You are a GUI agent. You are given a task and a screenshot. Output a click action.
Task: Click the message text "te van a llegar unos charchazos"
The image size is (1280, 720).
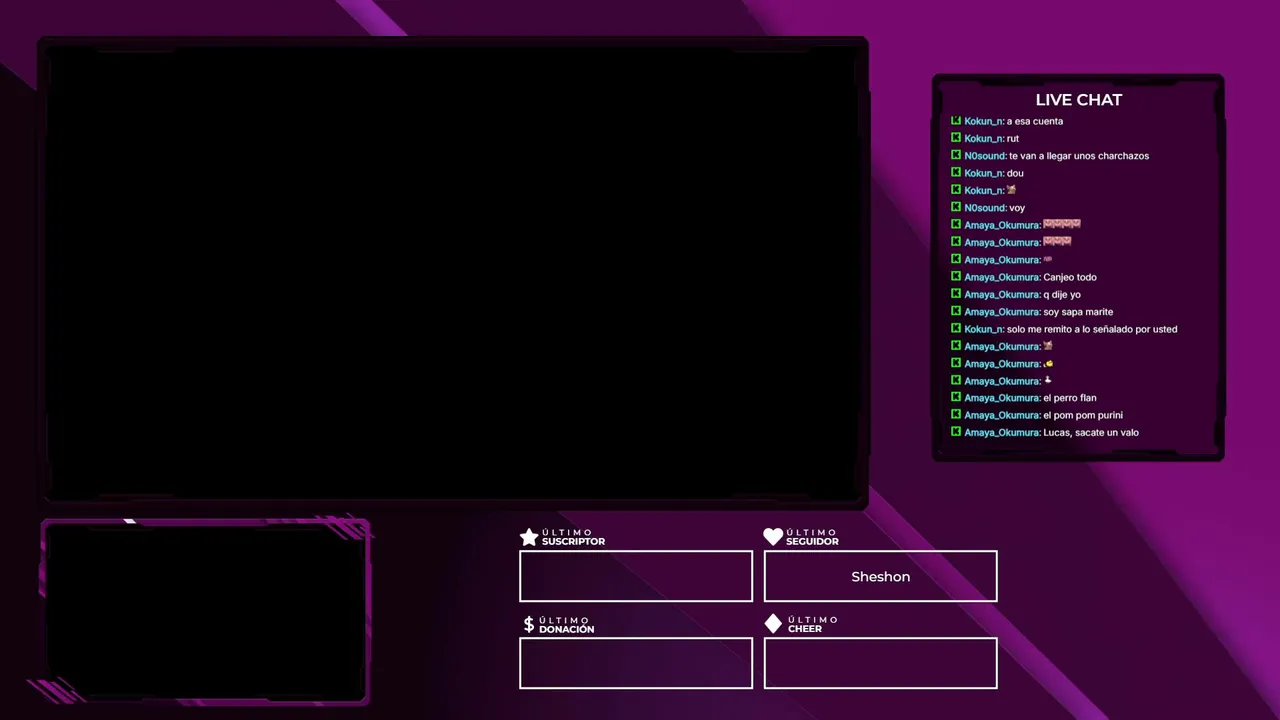(1079, 156)
